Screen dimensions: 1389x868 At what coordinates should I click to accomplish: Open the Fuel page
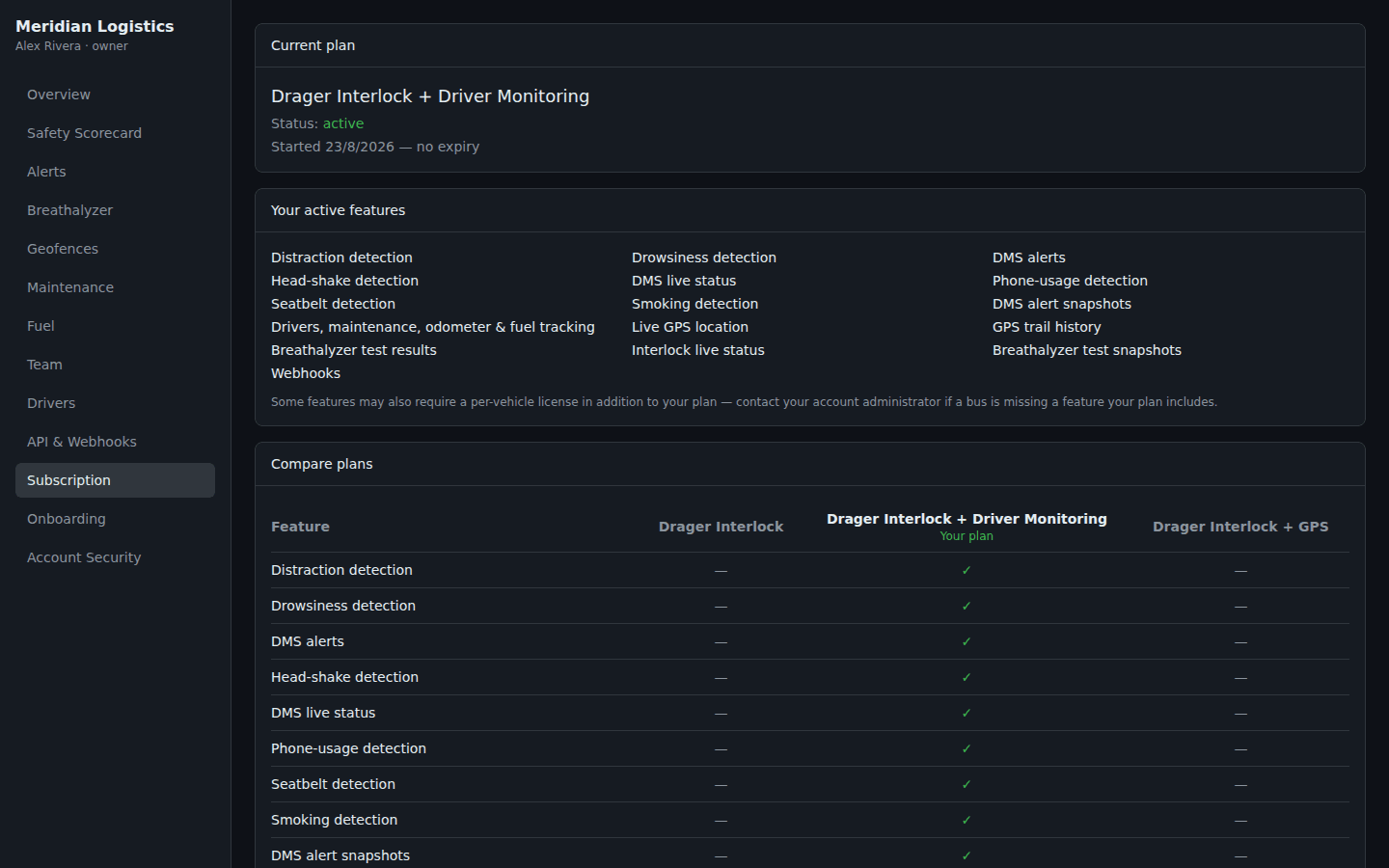[x=115, y=326]
